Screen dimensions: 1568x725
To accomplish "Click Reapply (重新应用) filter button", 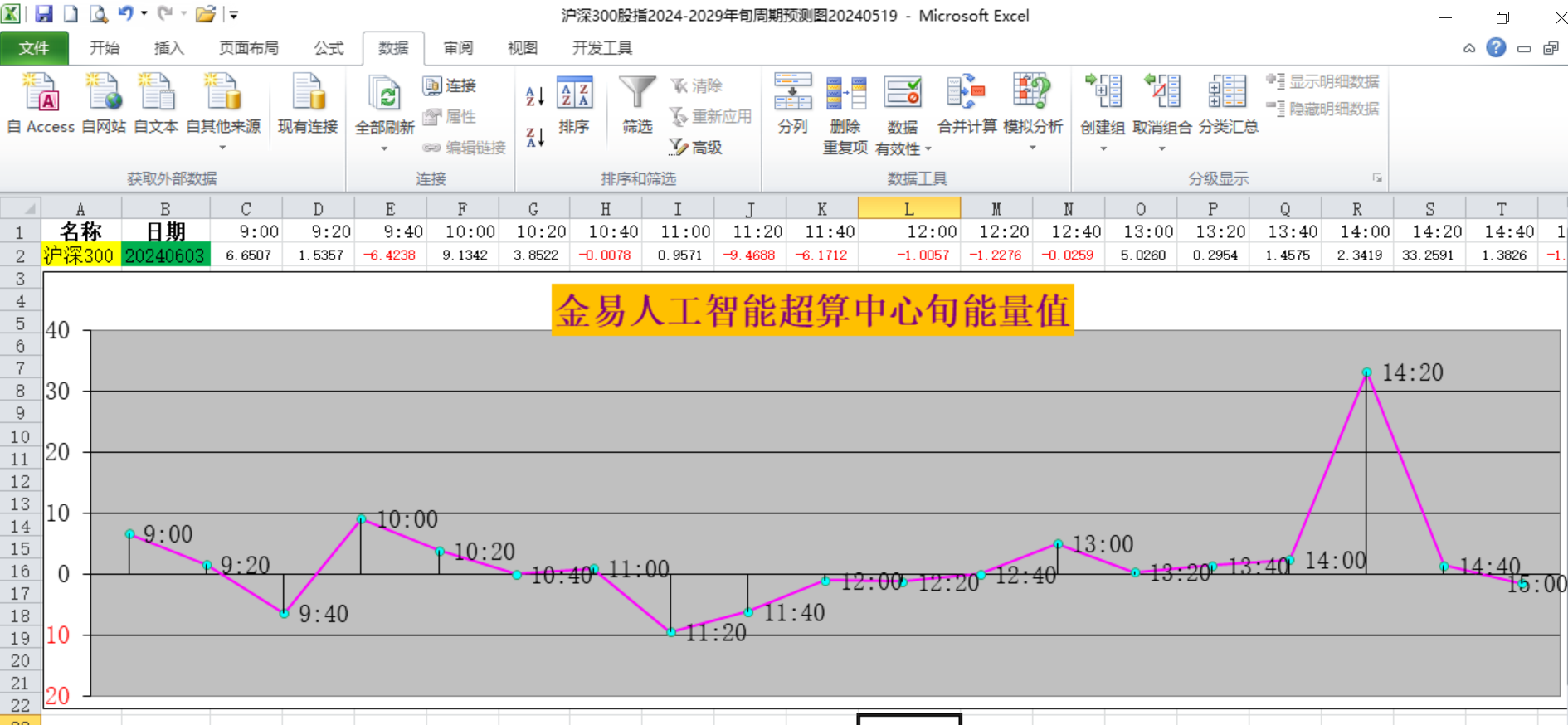I will (710, 116).
